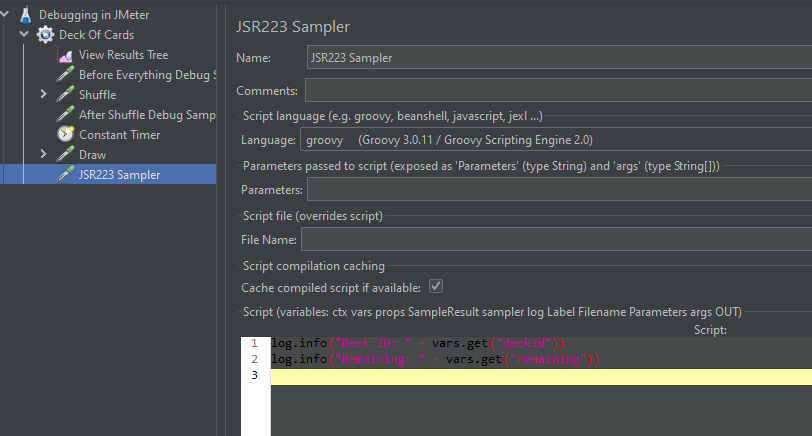Select View Results Tree in the tree
The image size is (812, 436).
point(123,55)
